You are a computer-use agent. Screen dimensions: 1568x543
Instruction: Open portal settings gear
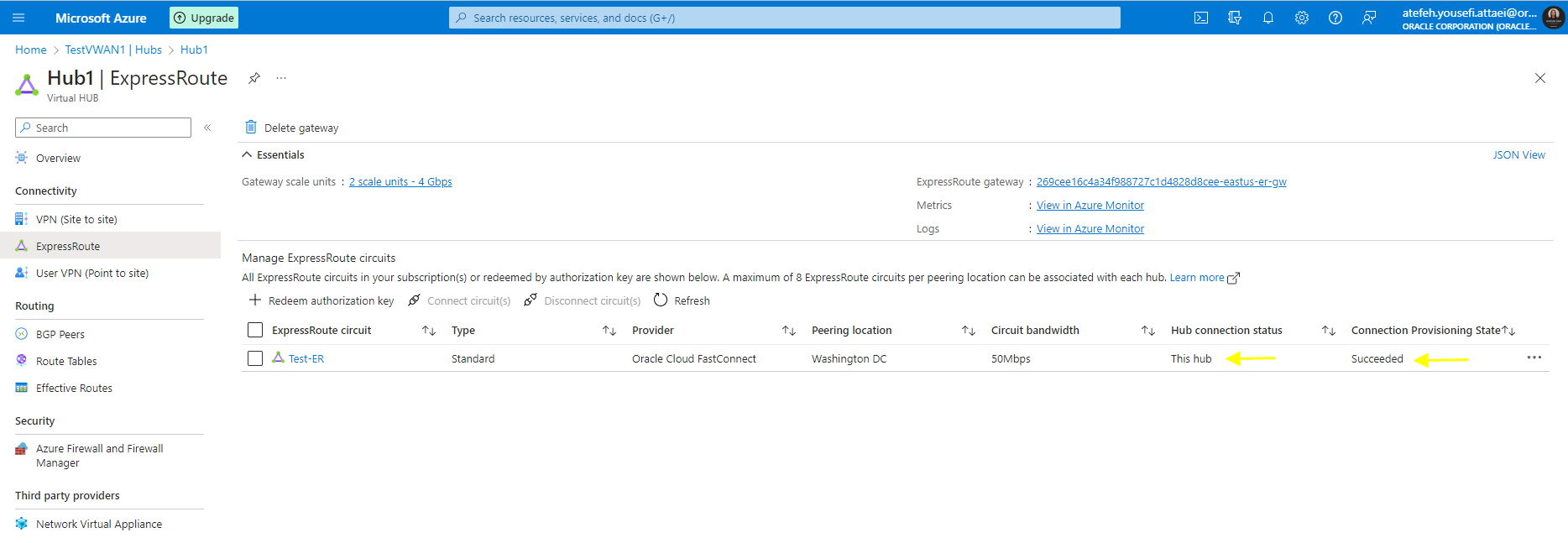tap(1302, 18)
